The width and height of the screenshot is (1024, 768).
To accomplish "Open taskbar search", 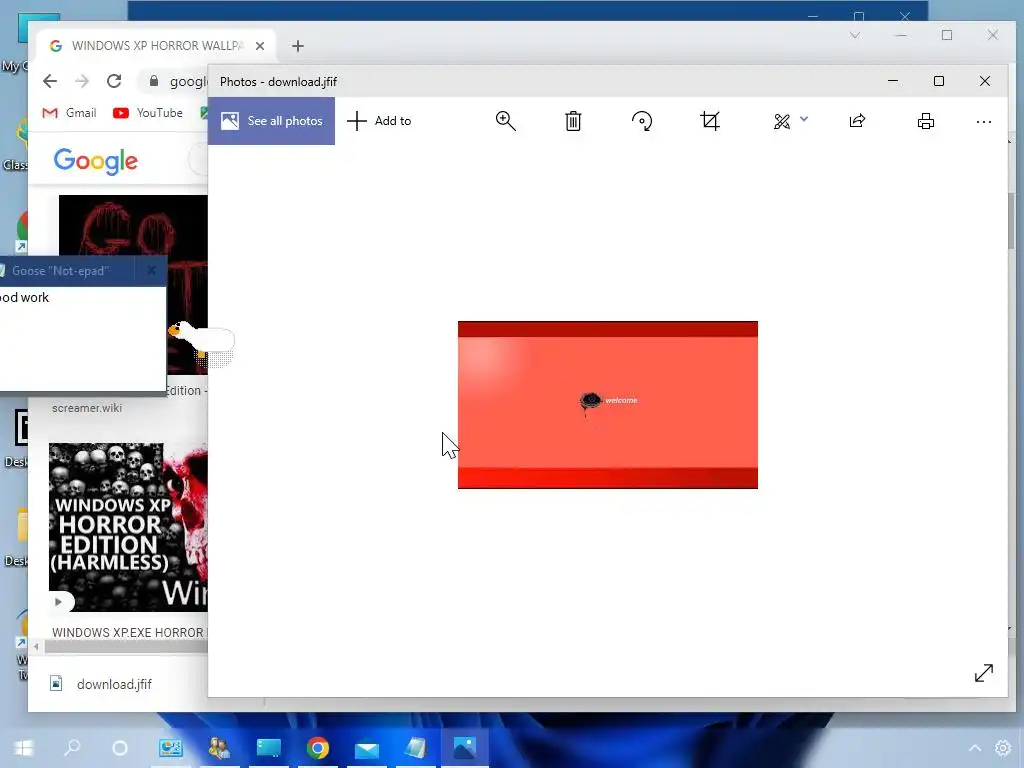I will 72,747.
